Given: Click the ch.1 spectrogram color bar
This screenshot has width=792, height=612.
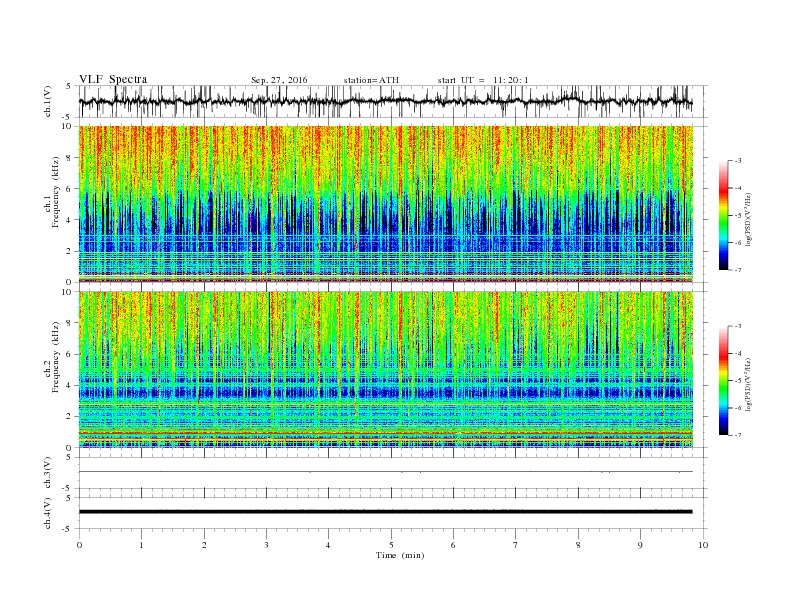Looking at the screenshot, I should pos(723,215).
